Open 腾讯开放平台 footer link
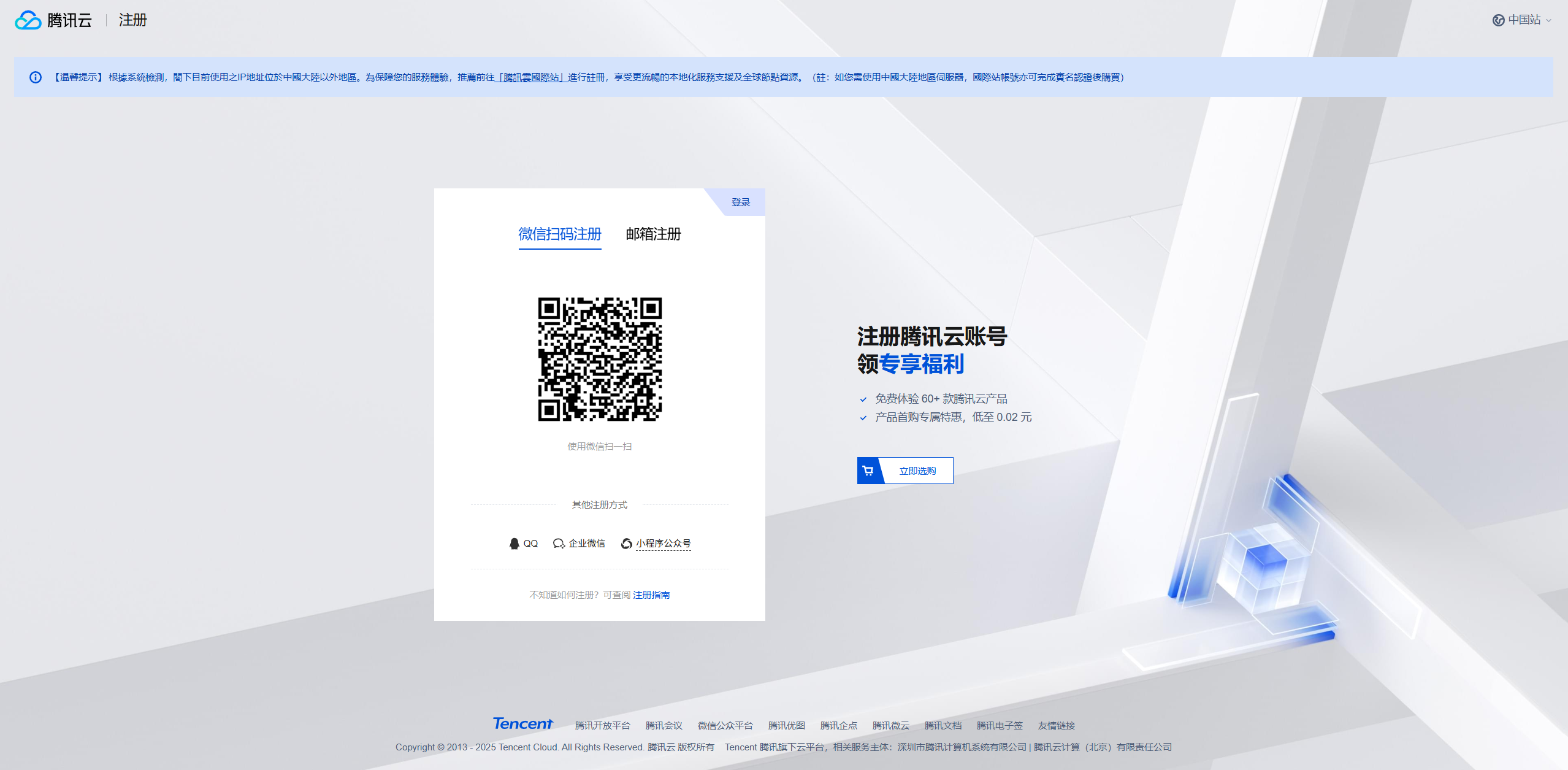This screenshot has height=770, width=1568. tap(602, 725)
